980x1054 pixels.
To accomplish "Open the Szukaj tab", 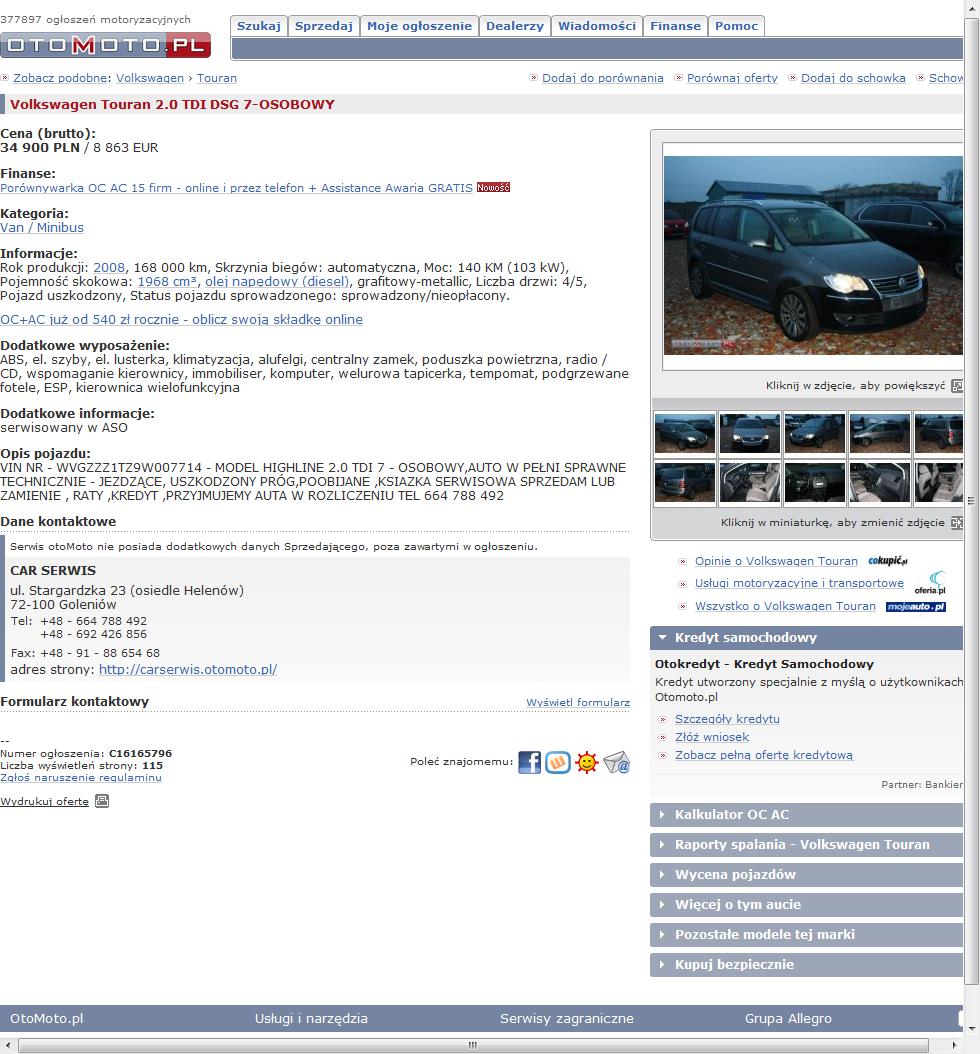I will click(x=259, y=26).
